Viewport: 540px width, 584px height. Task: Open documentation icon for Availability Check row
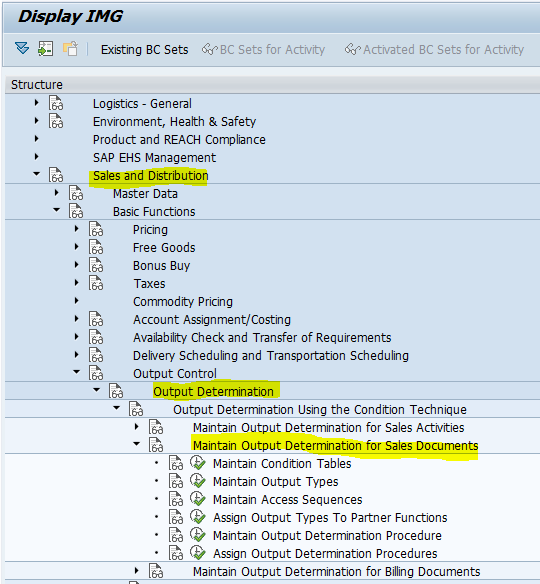point(96,337)
